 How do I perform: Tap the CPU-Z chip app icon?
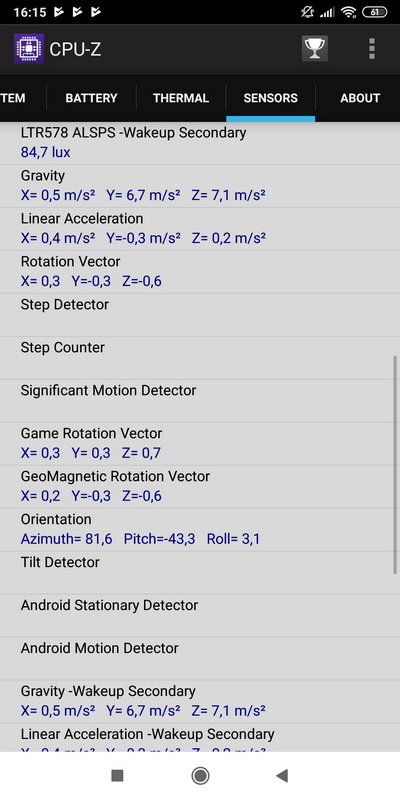coord(29,48)
